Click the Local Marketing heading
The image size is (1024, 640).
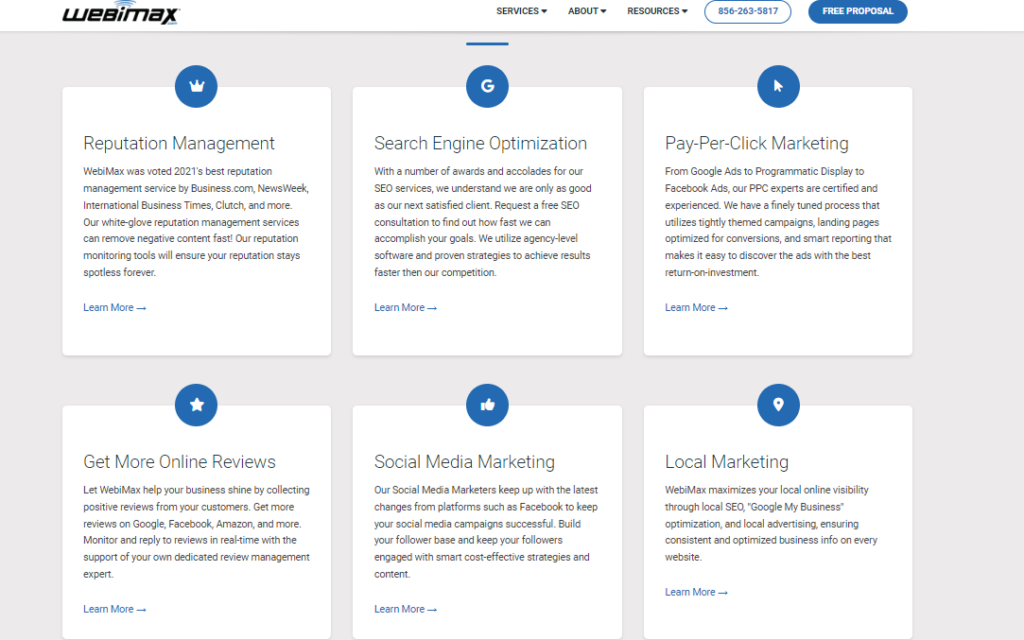727,462
